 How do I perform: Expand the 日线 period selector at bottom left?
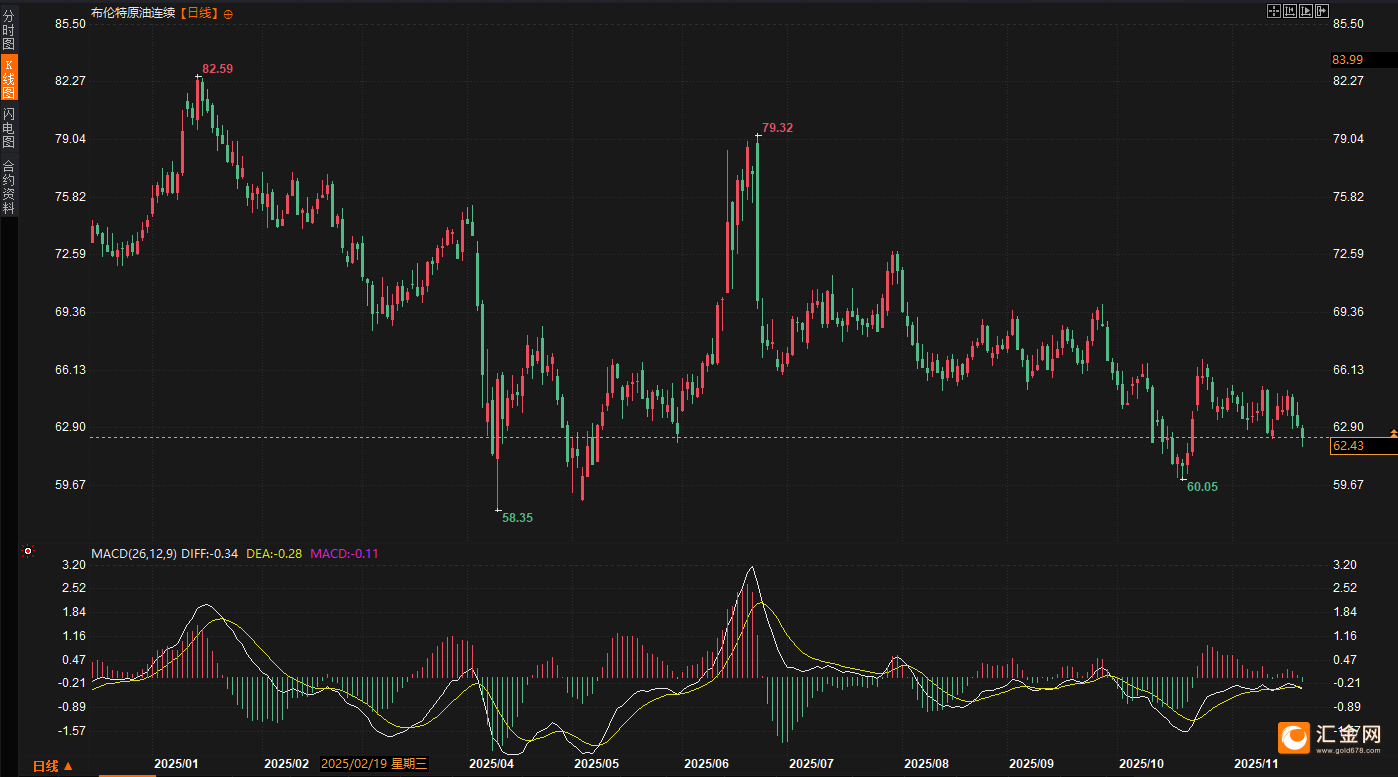point(53,766)
